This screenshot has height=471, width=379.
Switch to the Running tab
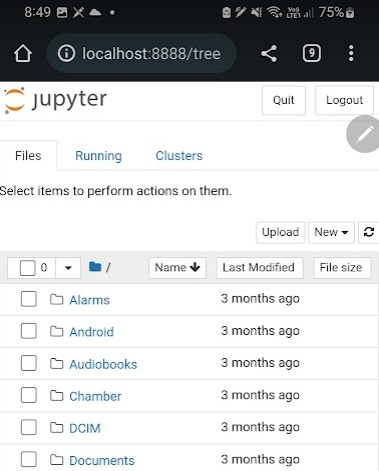pyautogui.click(x=98, y=156)
